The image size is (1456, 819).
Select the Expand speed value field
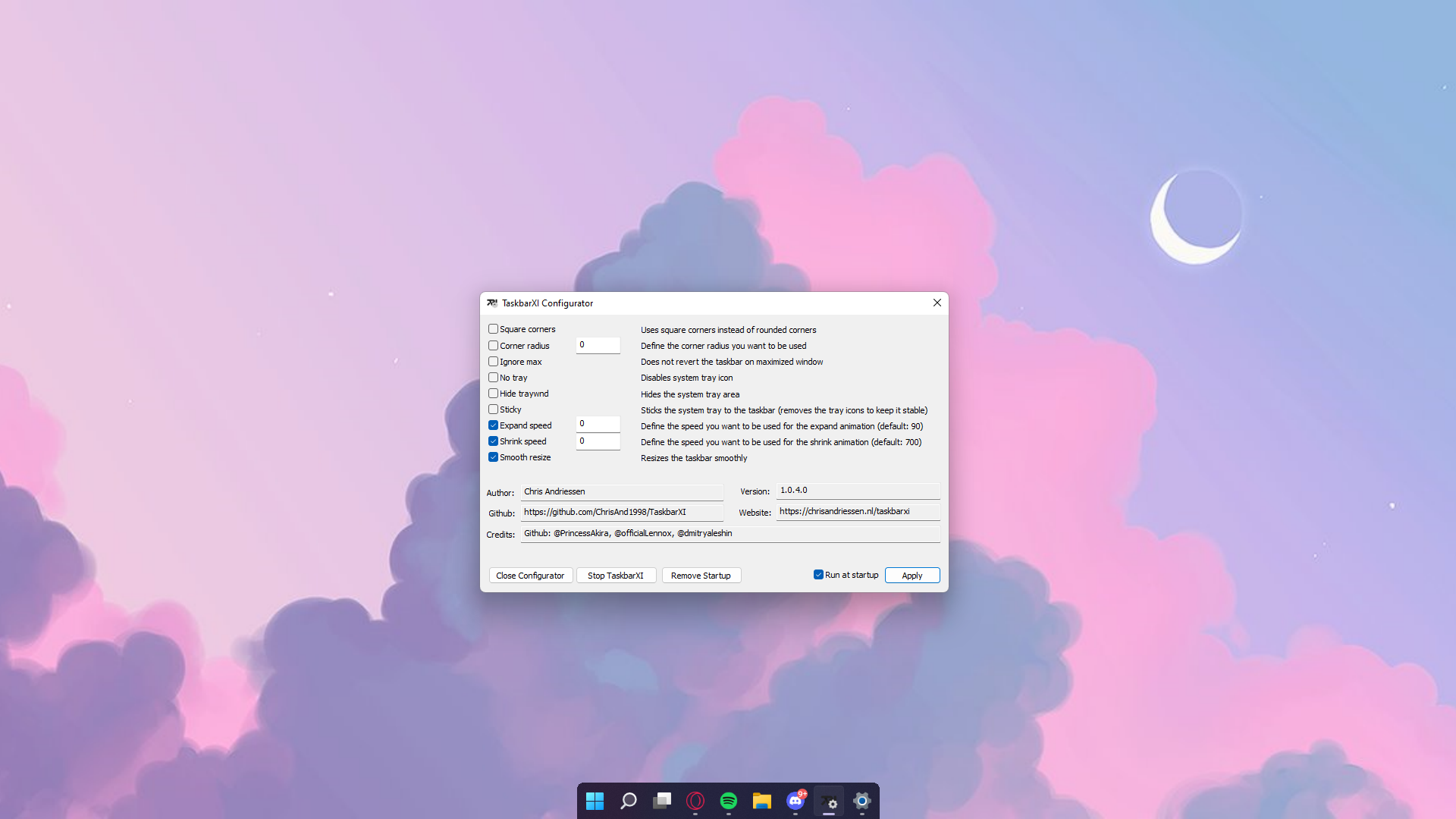(598, 424)
